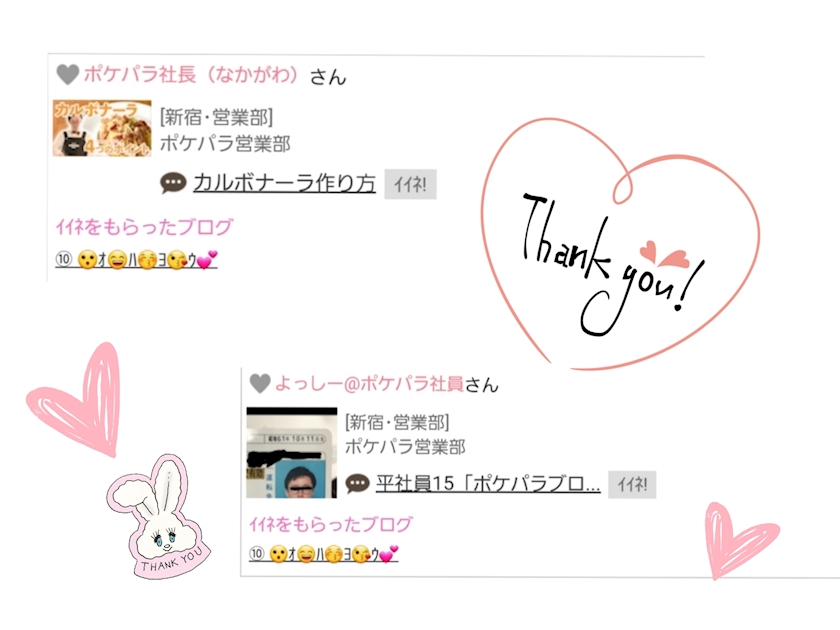Viewport: 840px width, 630px height.
Task: Click the gray heart beside よっしー@ポケパラ社員
Action: [260, 384]
